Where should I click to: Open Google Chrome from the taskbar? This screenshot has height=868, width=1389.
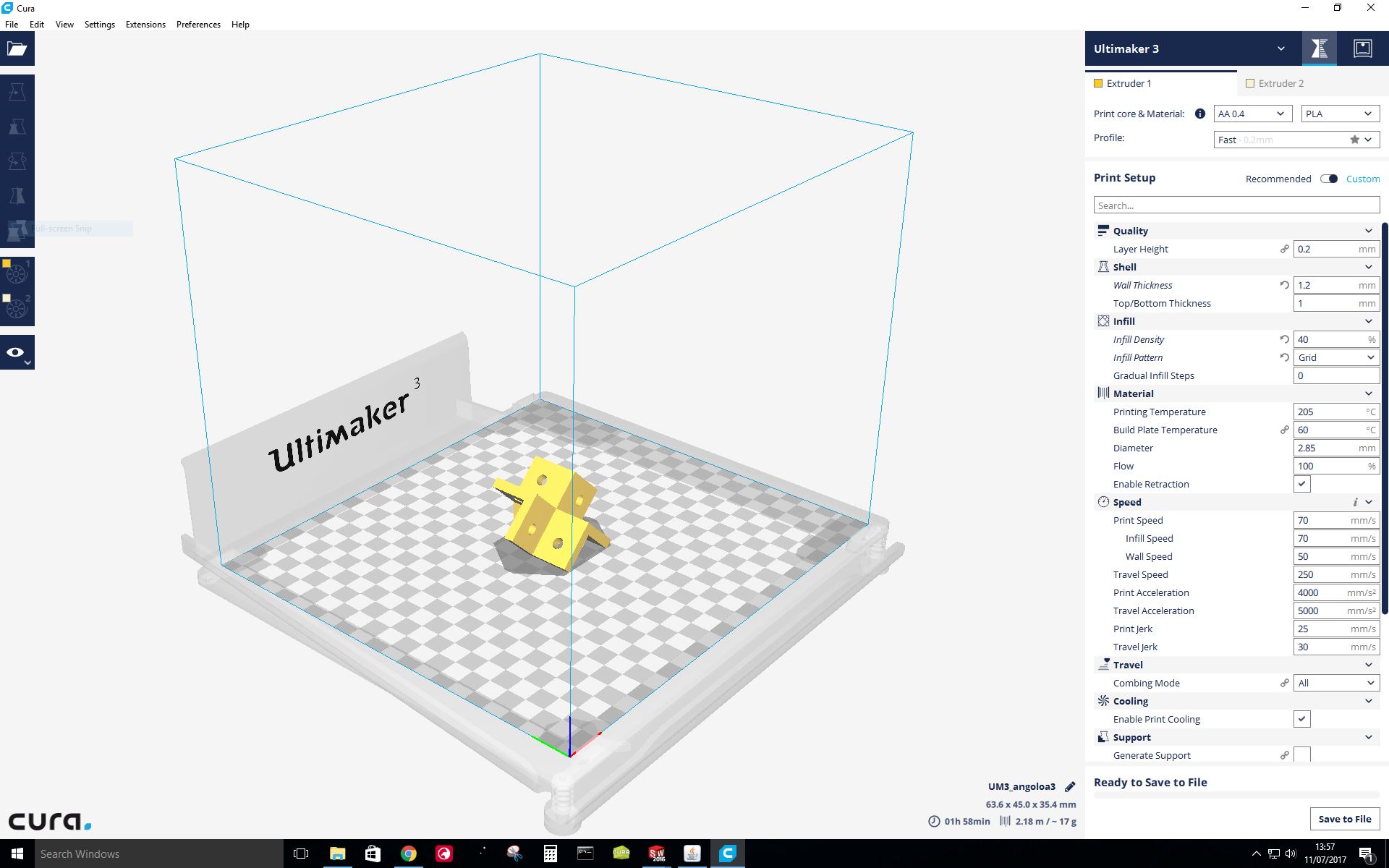(408, 854)
